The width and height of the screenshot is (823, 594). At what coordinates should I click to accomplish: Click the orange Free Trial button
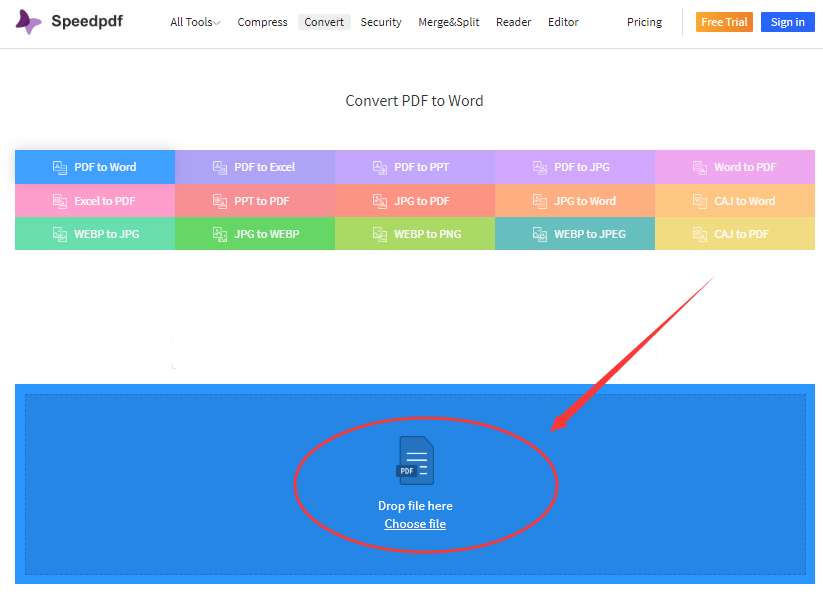point(724,22)
